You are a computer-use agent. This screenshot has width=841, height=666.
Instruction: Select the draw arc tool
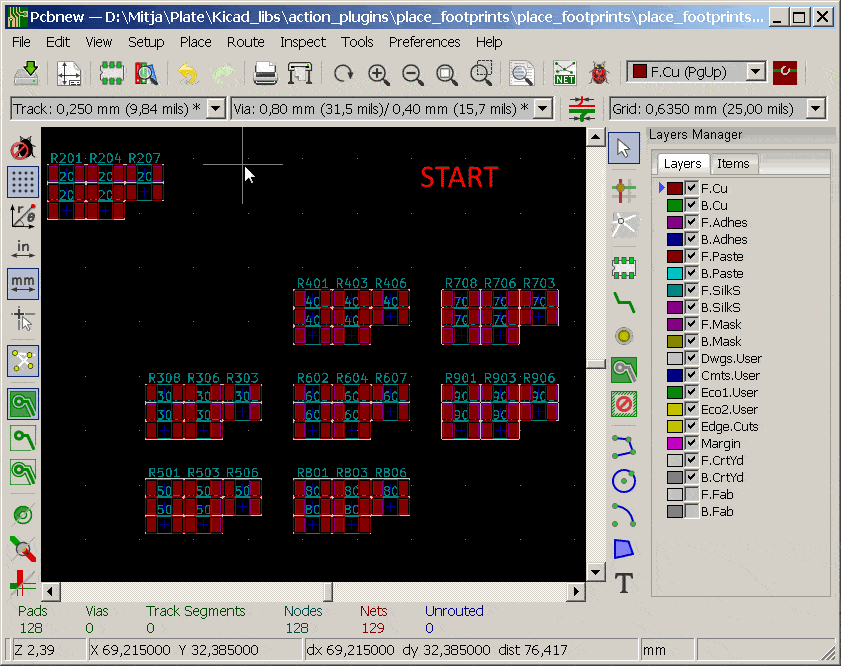pyautogui.click(x=624, y=515)
